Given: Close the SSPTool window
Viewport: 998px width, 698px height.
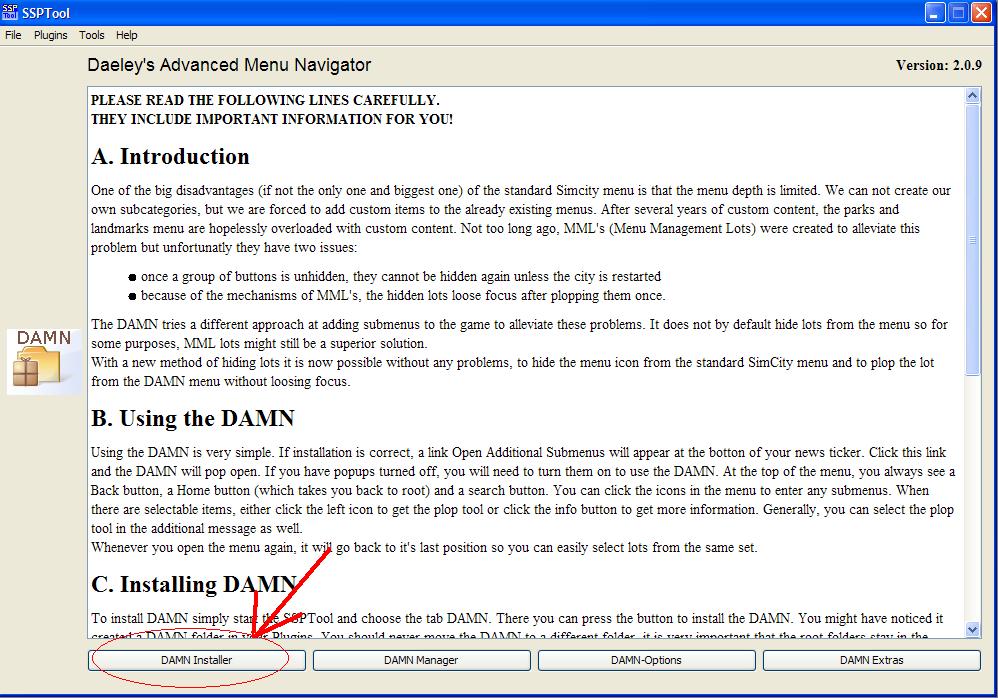Looking at the screenshot, I should 981,13.
